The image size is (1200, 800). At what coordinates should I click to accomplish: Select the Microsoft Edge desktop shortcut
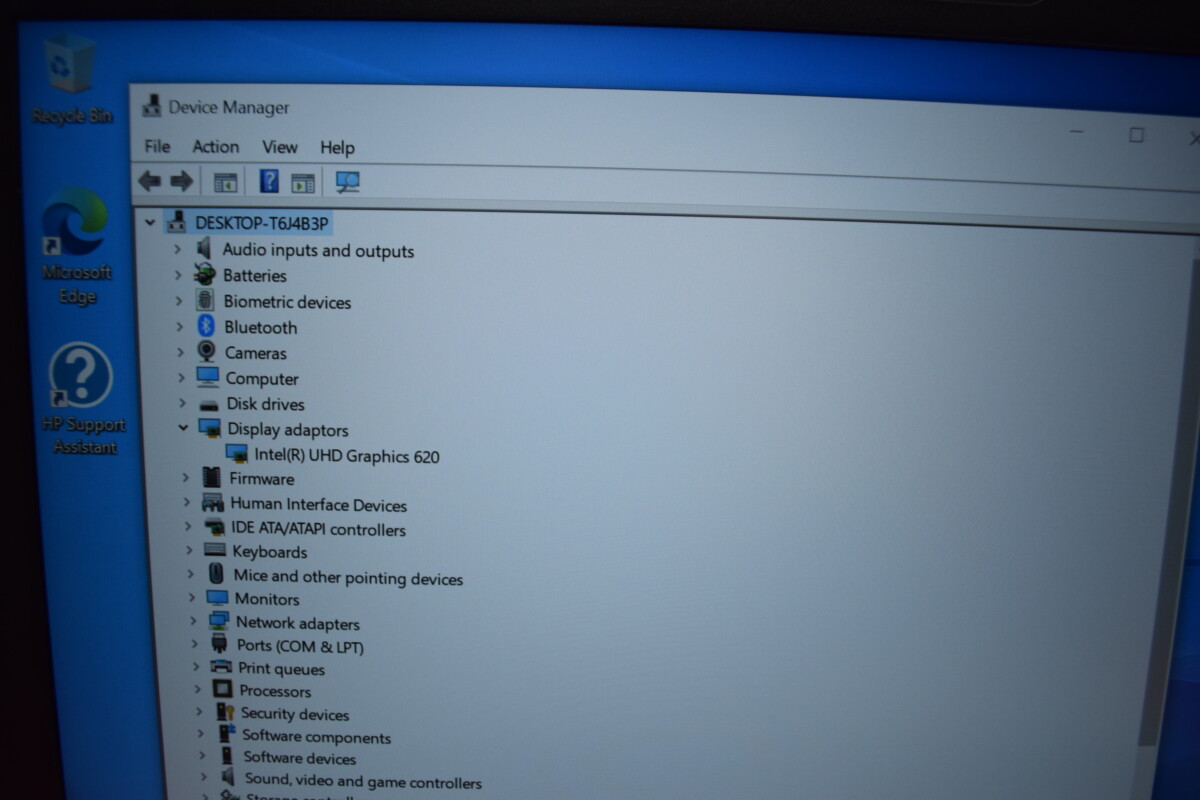pos(76,246)
